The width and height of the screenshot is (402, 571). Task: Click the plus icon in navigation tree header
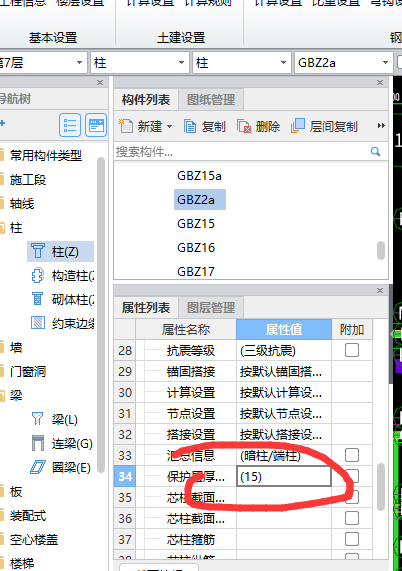pyautogui.click(x=2, y=123)
